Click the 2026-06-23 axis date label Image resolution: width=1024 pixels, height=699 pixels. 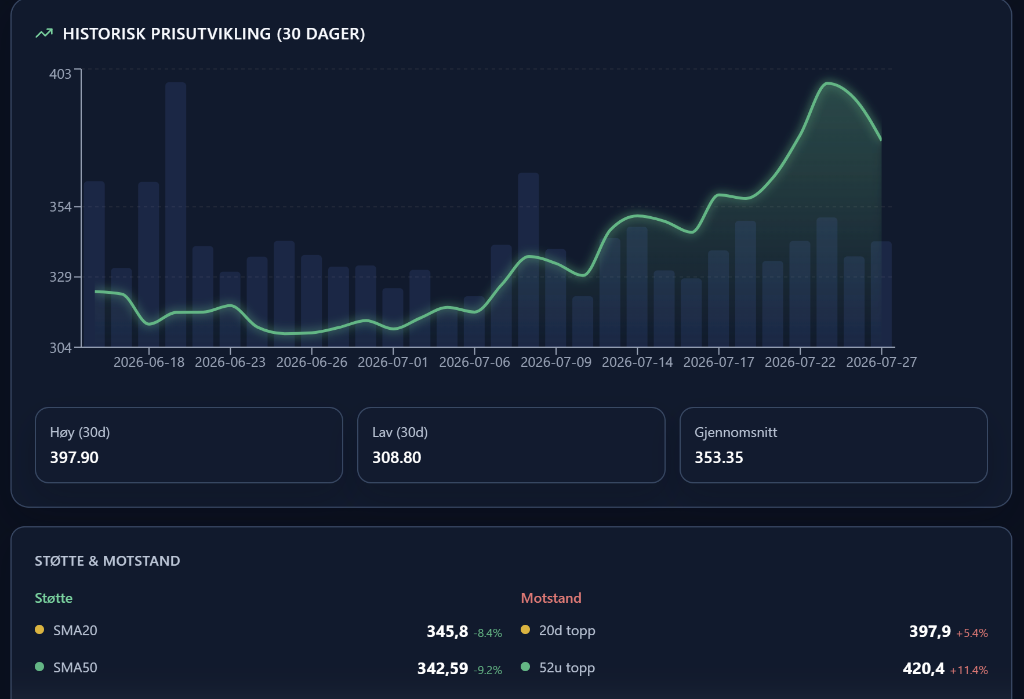point(230,363)
